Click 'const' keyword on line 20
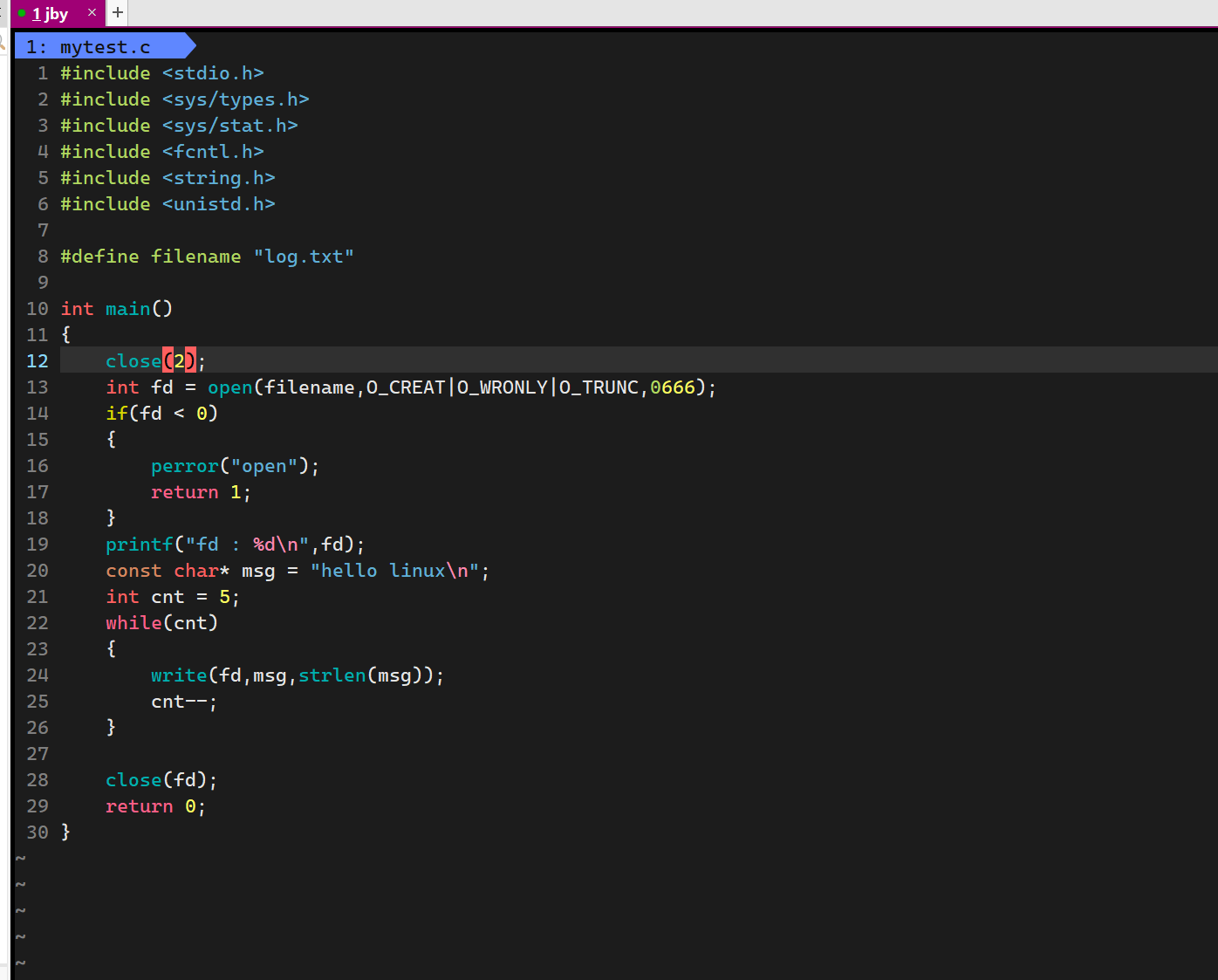This screenshot has width=1218, height=980. click(x=133, y=571)
